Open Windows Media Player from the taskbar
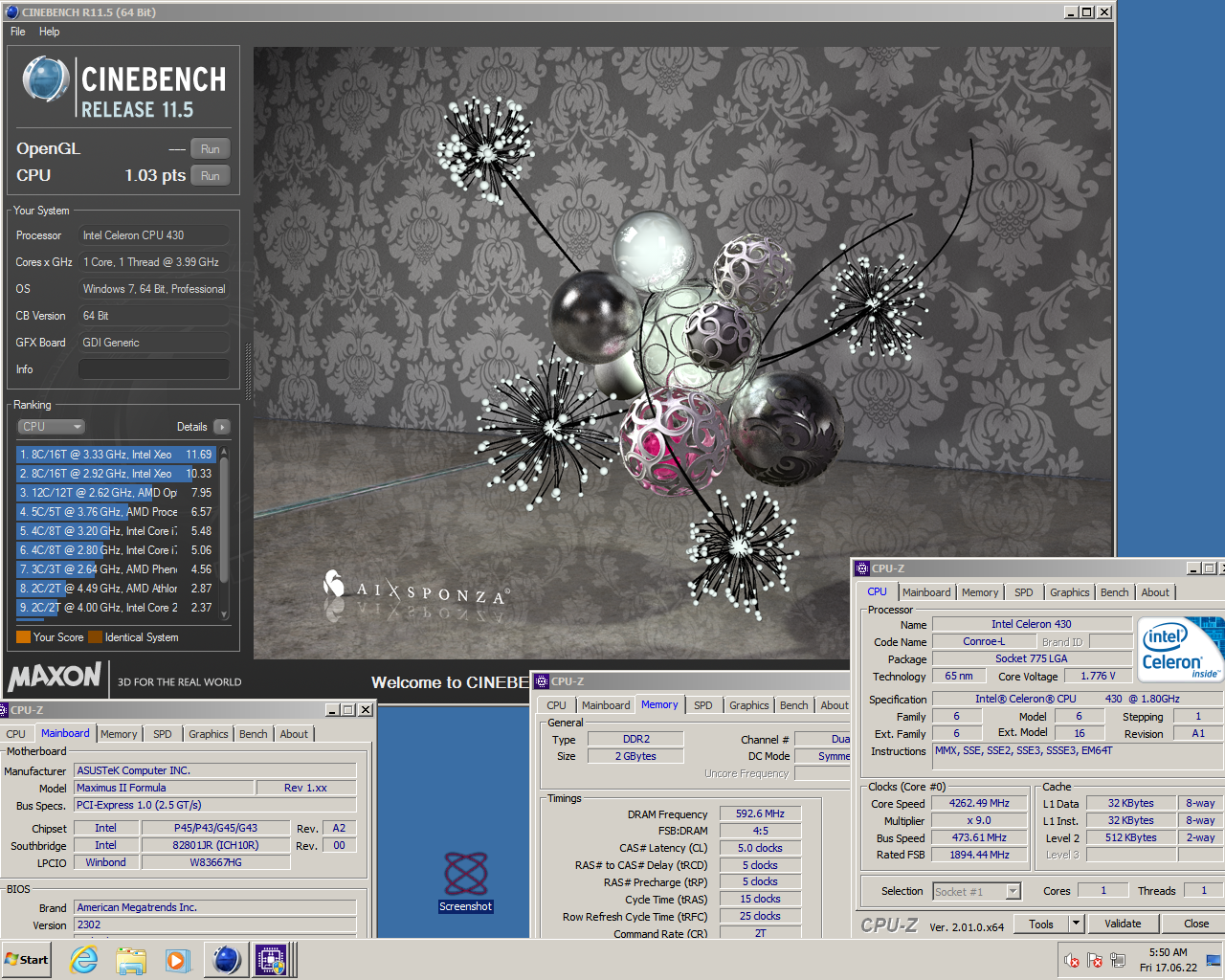Image resolution: width=1225 pixels, height=980 pixels. (177, 960)
